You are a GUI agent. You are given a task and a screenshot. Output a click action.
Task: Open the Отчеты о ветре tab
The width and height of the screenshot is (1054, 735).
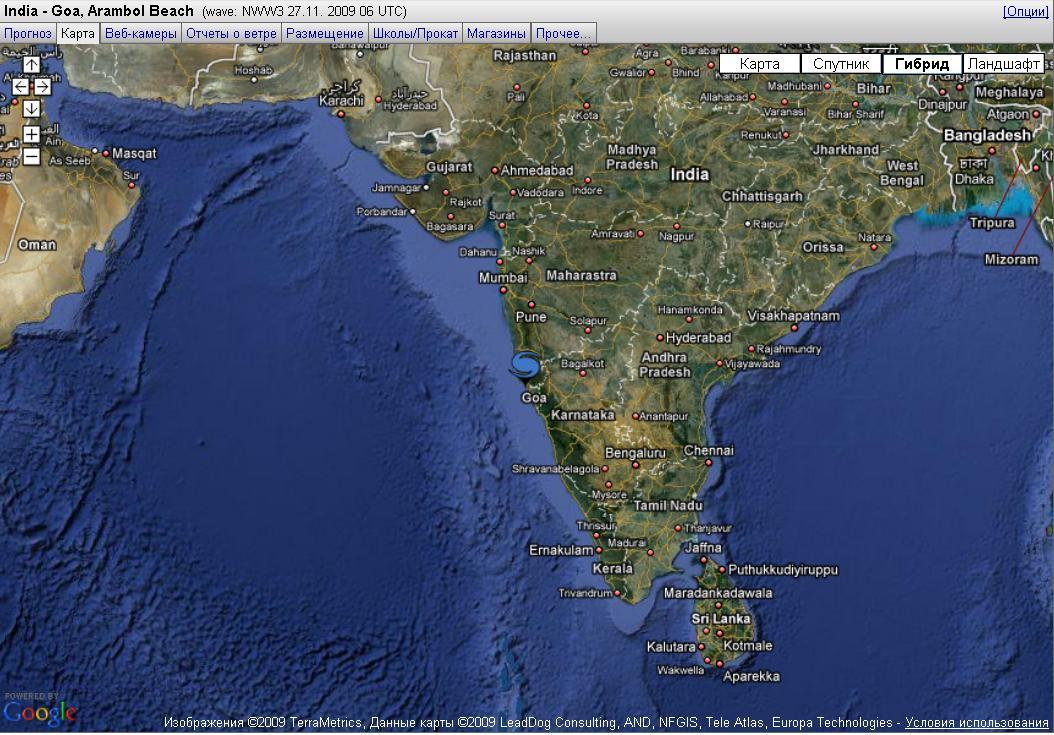[231, 33]
